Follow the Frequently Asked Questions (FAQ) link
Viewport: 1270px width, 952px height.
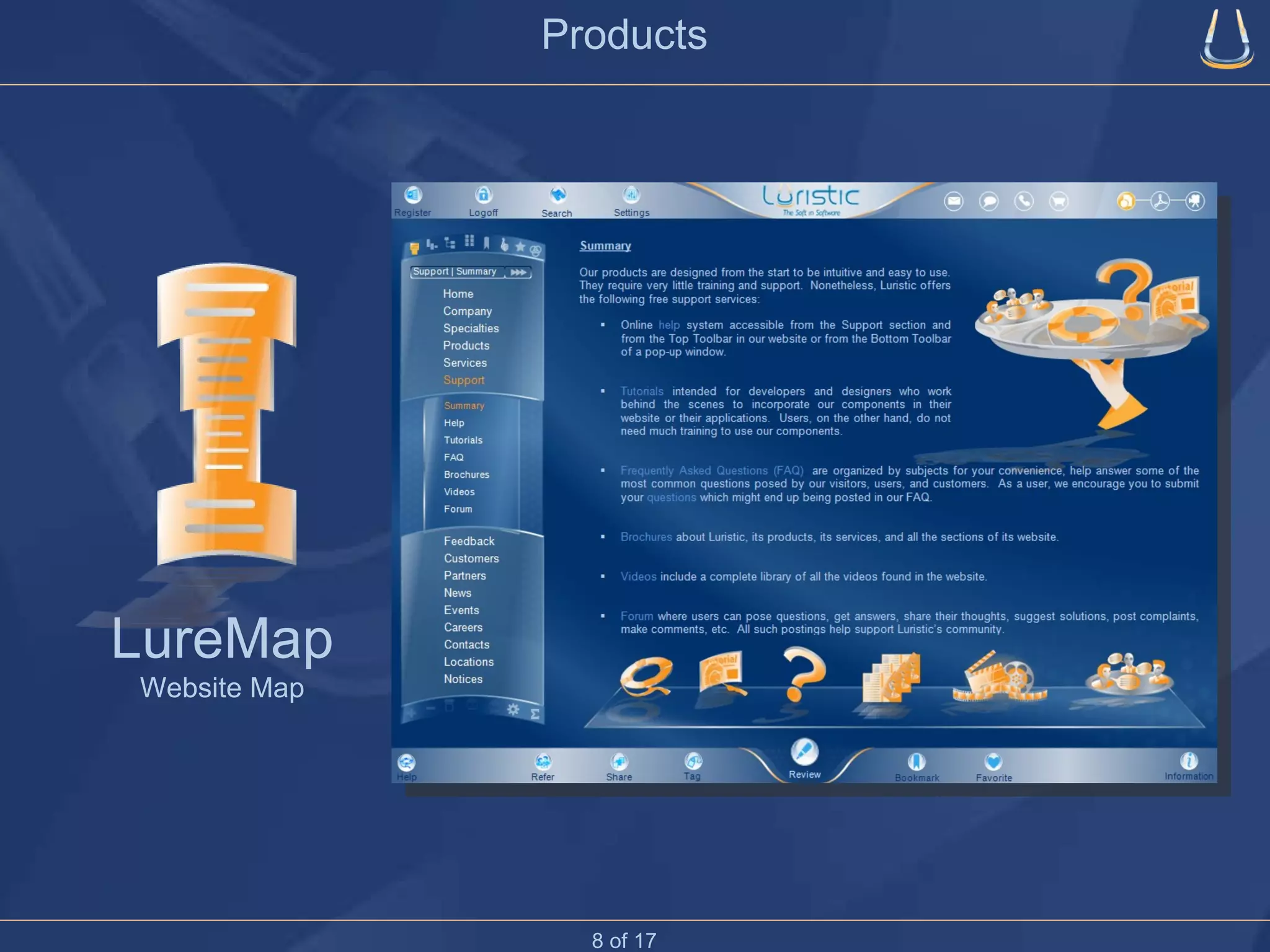click(x=712, y=471)
